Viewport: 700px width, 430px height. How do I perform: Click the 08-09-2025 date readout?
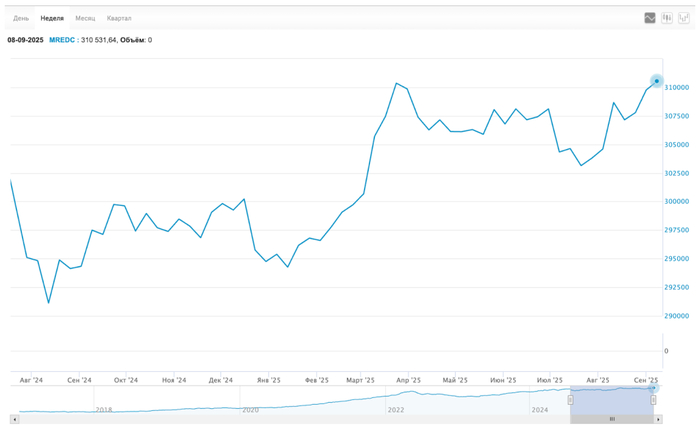pos(25,40)
